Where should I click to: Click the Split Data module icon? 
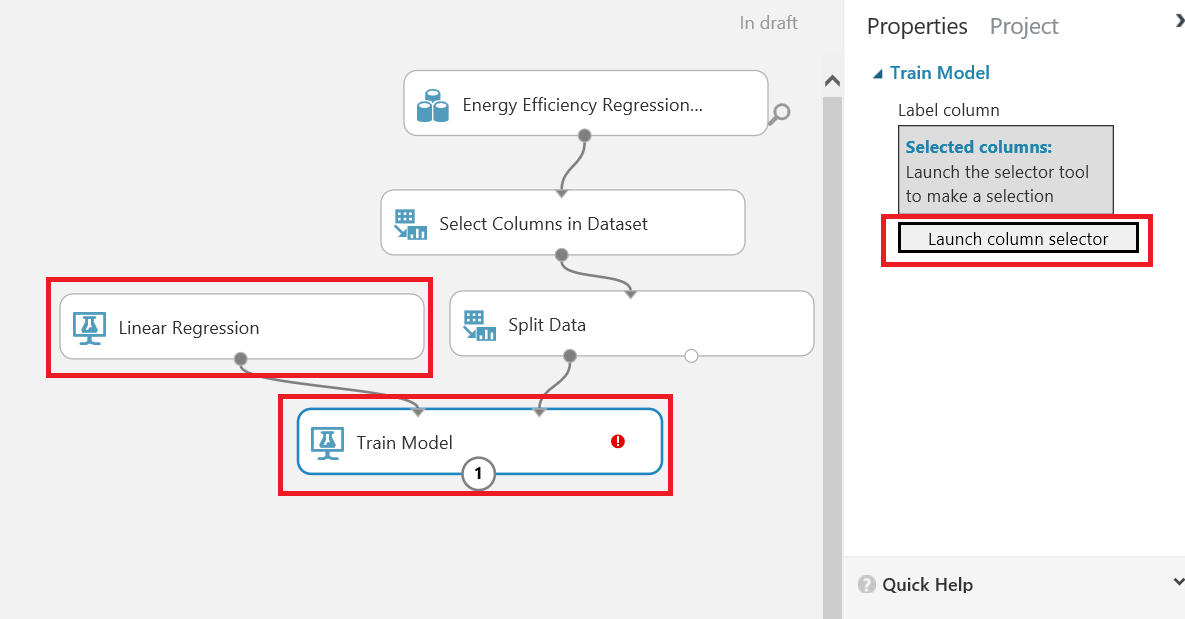pyautogui.click(x=479, y=324)
